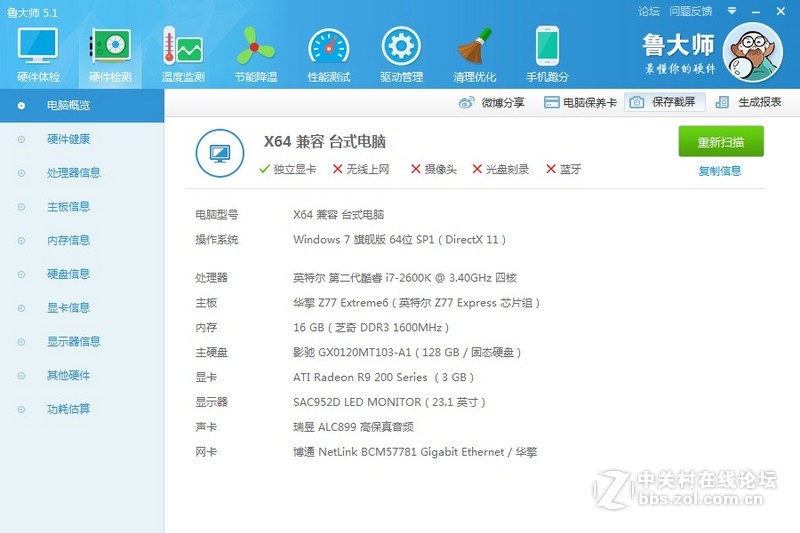Click the 复制信息 link

[x=720, y=171]
